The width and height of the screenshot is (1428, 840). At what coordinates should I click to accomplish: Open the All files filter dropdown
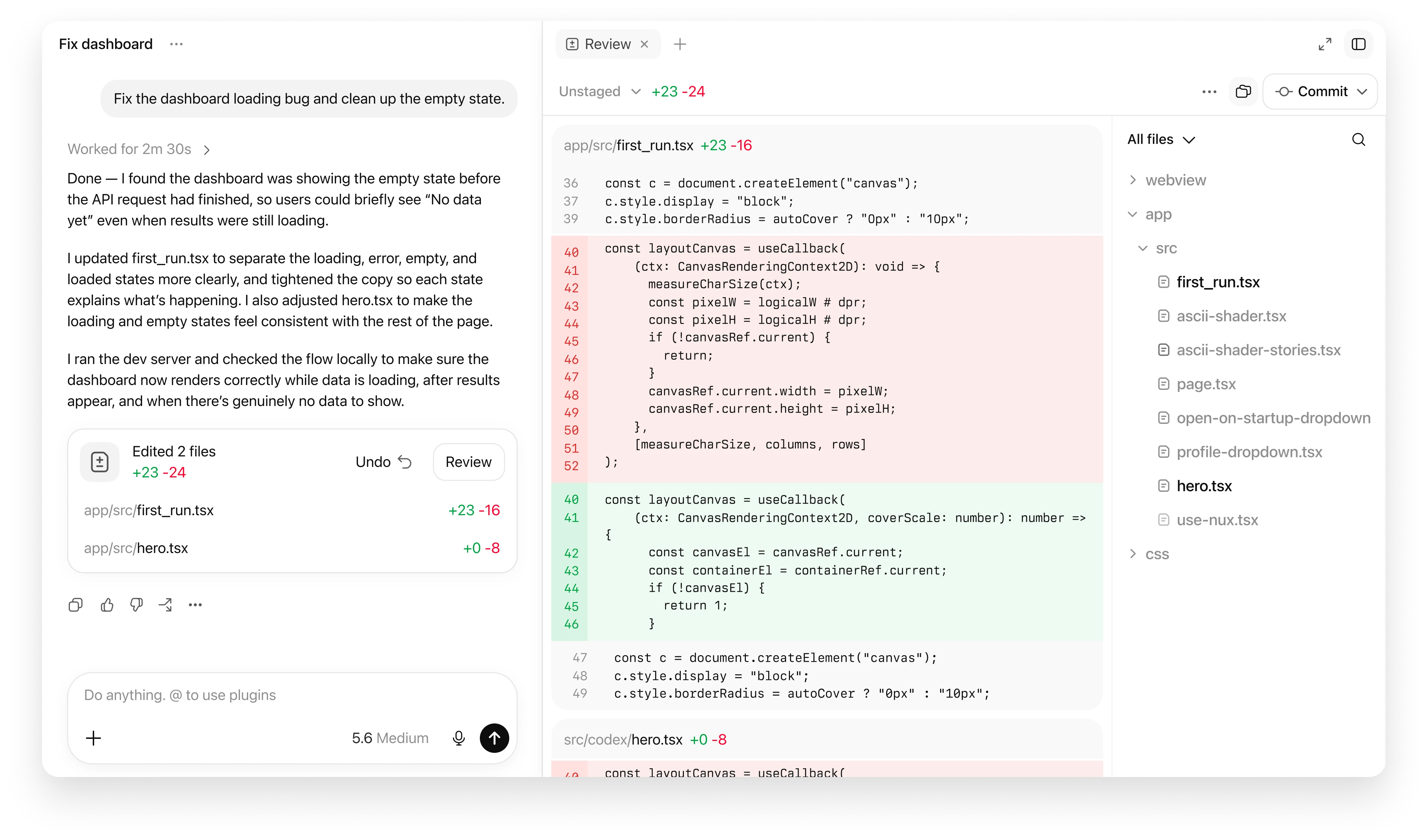tap(1161, 139)
